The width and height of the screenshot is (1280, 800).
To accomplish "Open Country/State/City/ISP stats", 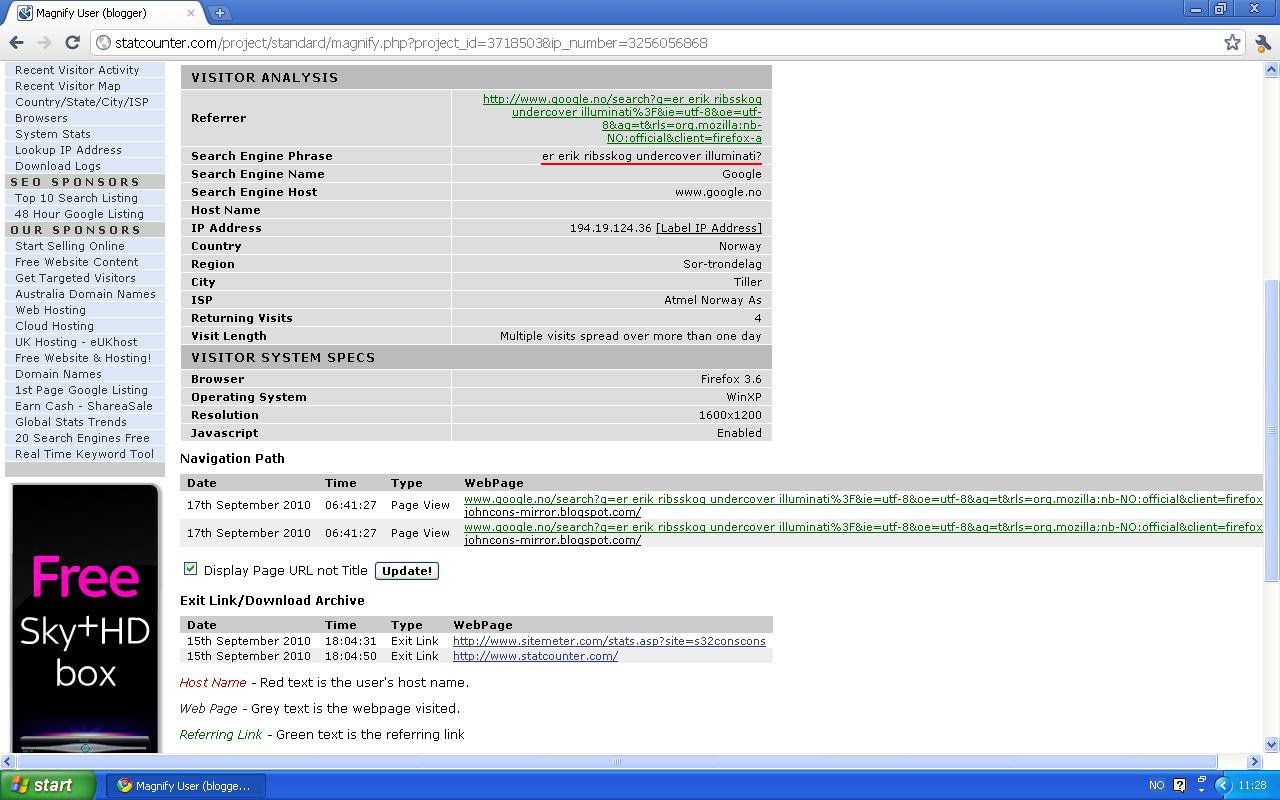I will coord(82,102).
